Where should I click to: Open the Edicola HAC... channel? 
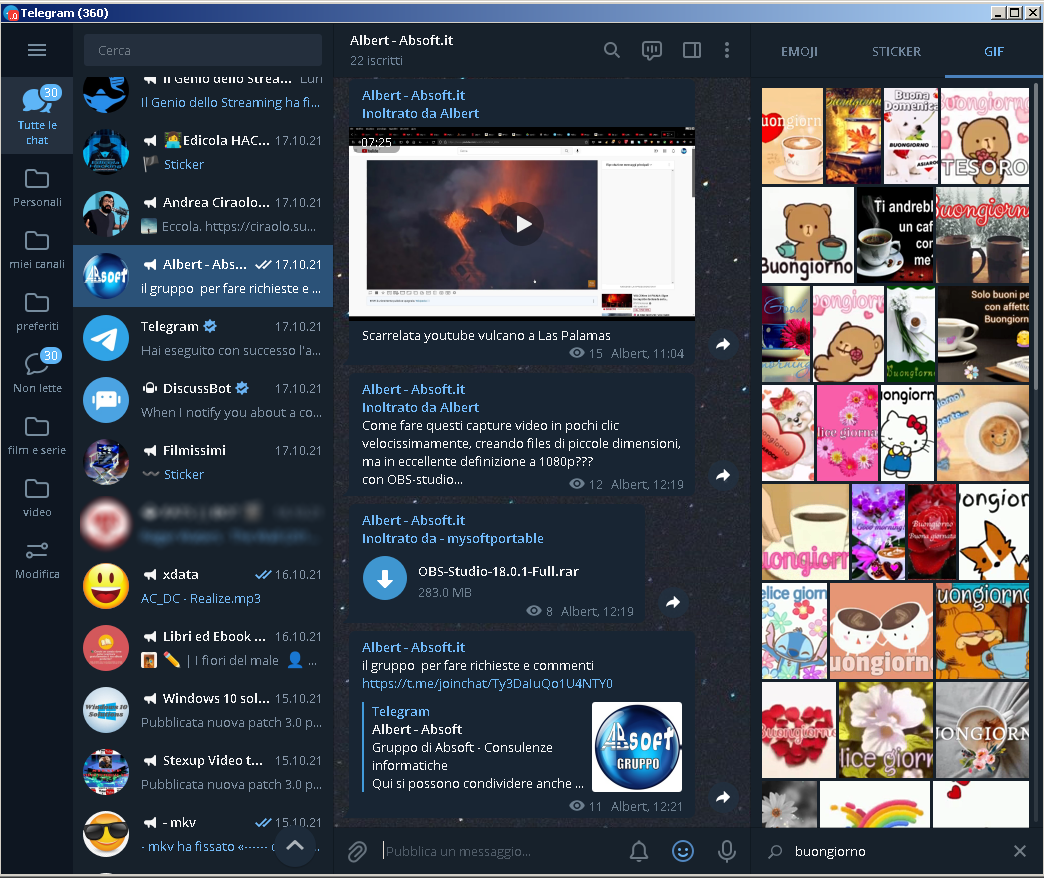[x=203, y=152]
